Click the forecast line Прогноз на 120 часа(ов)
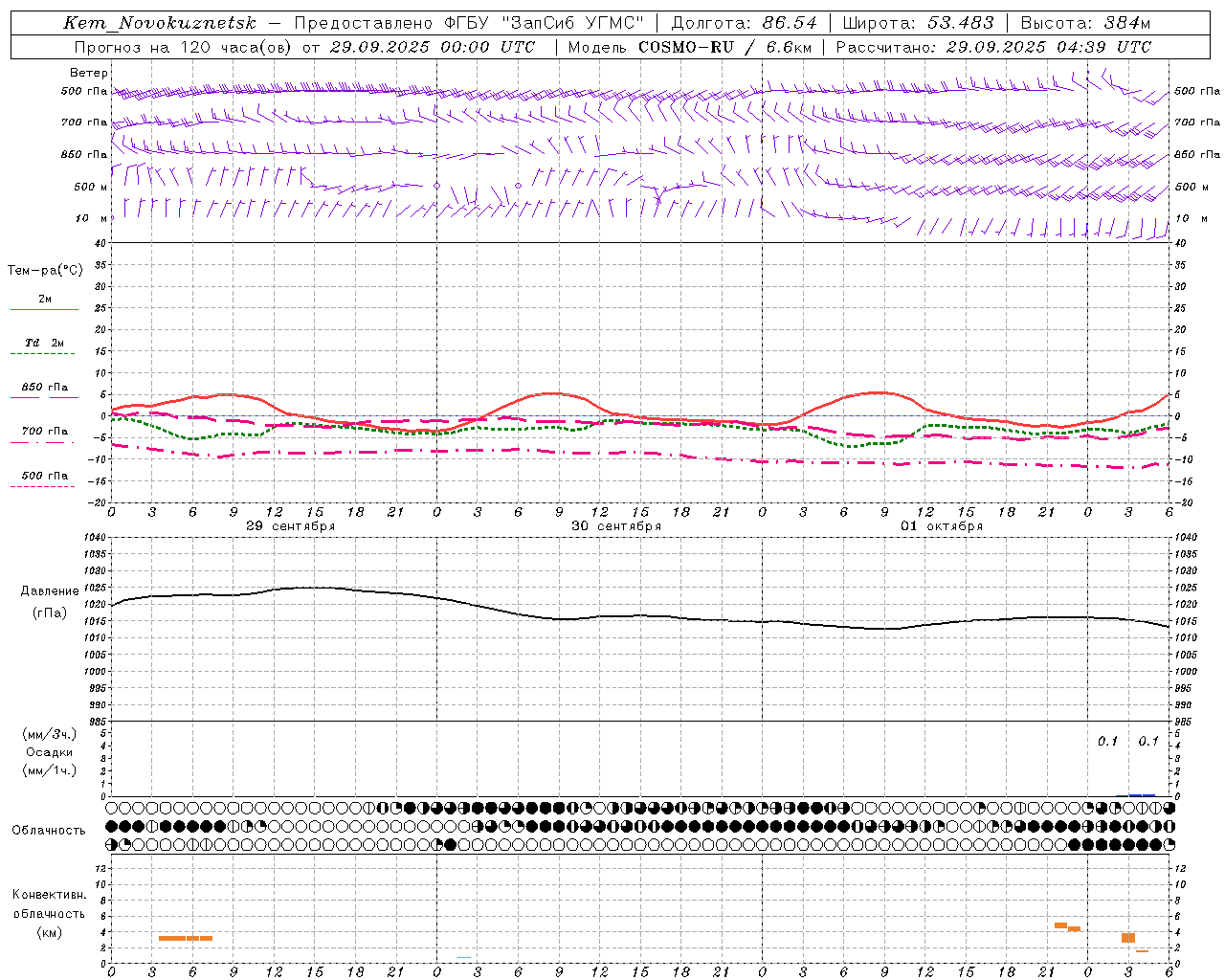The image size is (1225, 980). tap(183, 47)
